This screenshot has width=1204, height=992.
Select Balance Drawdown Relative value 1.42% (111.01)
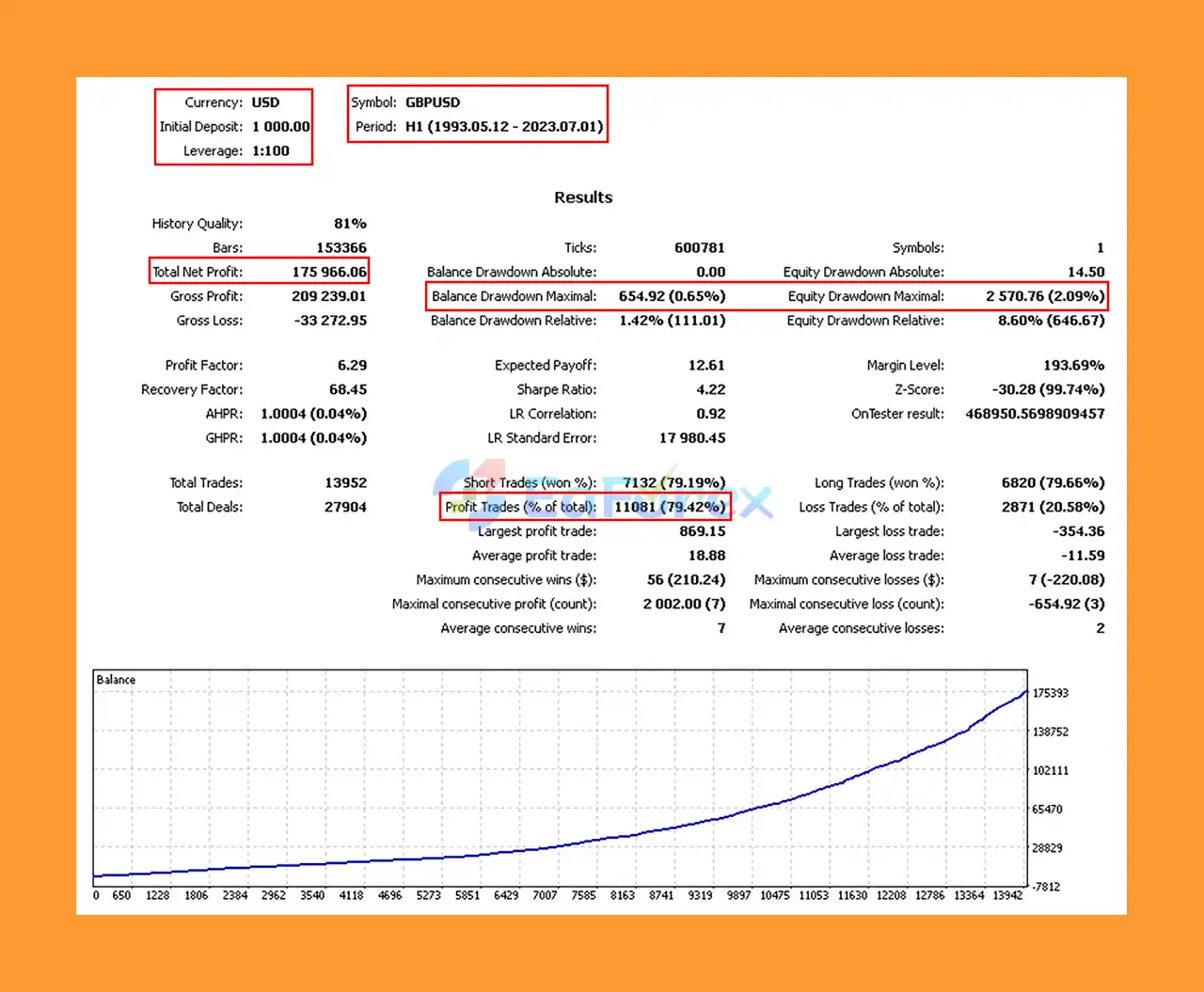coord(673,321)
